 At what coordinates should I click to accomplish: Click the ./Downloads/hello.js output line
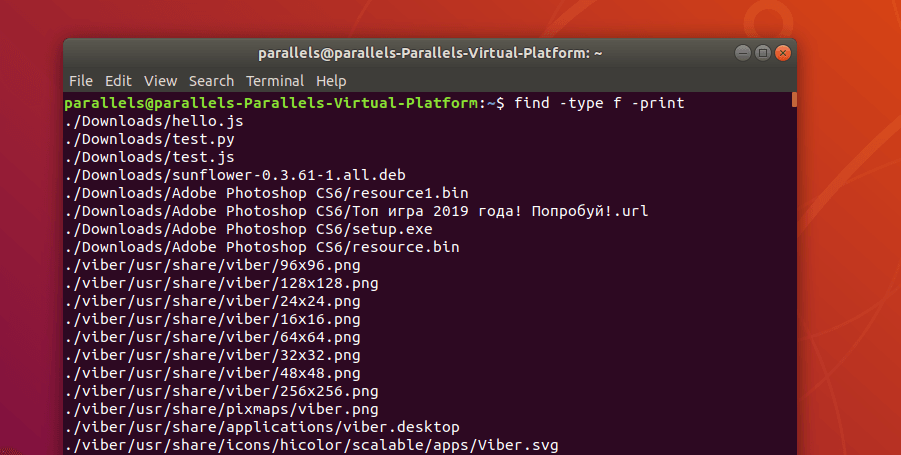(154, 121)
